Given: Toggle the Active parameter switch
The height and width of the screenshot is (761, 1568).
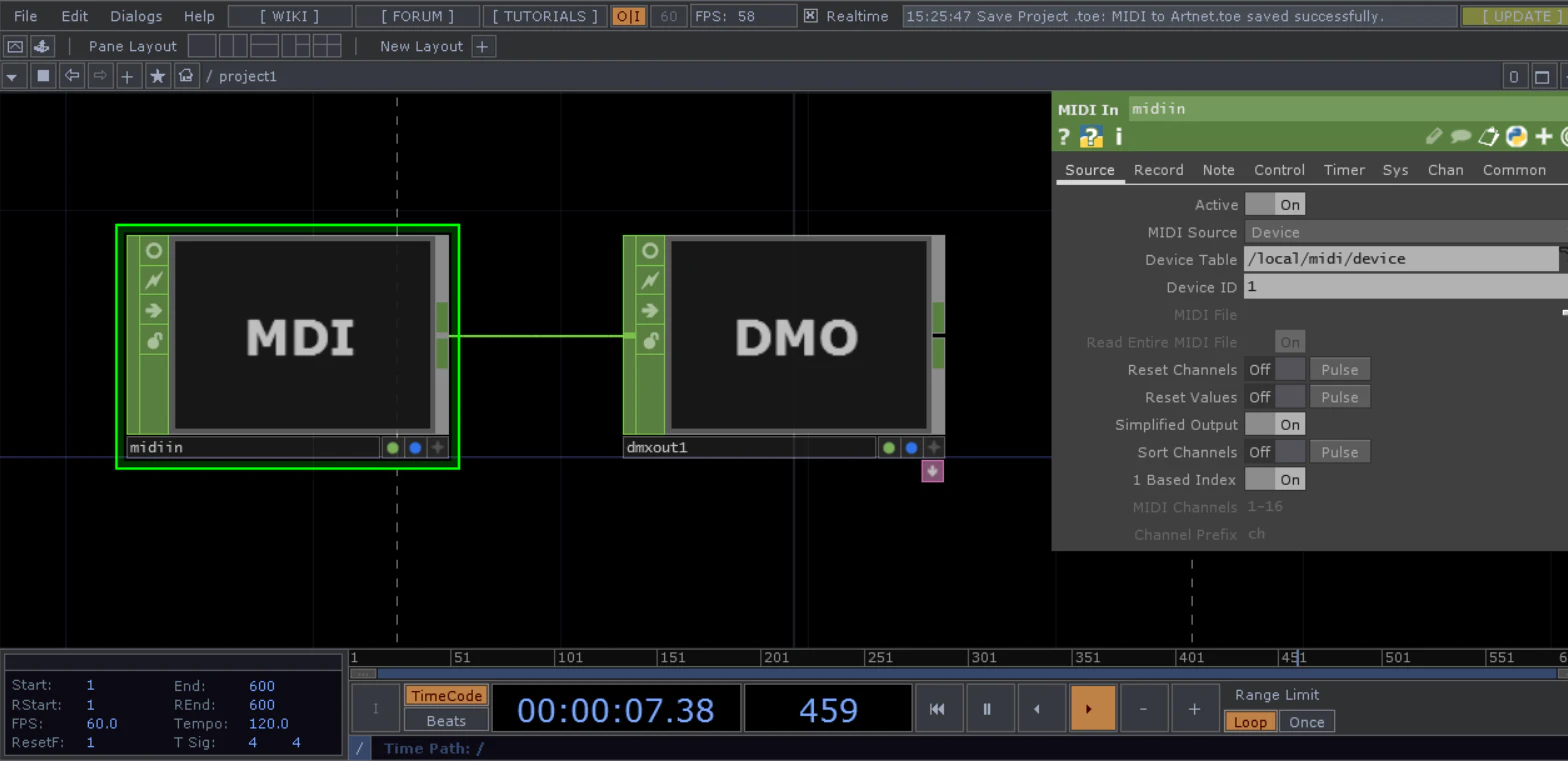Looking at the screenshot, I should pos(1275,204).
